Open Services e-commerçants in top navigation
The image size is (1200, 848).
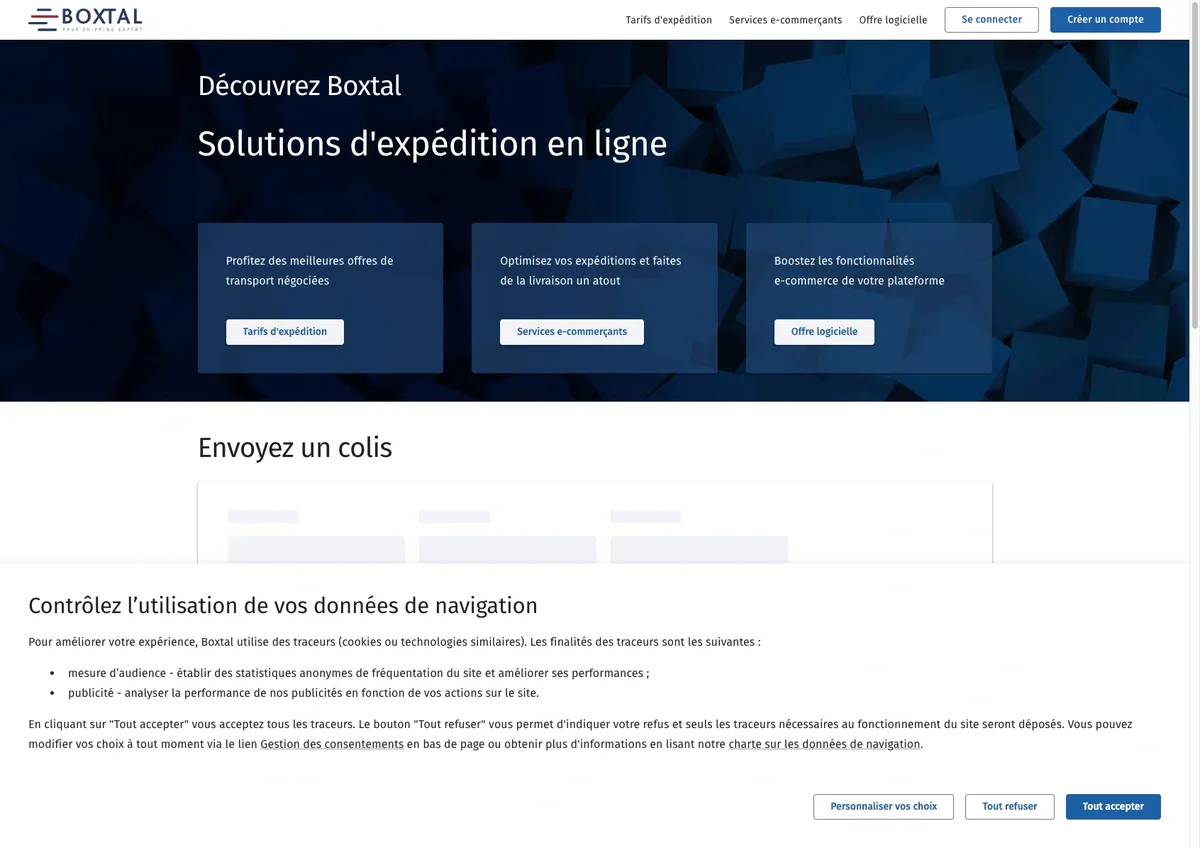(x=785, y=20)
